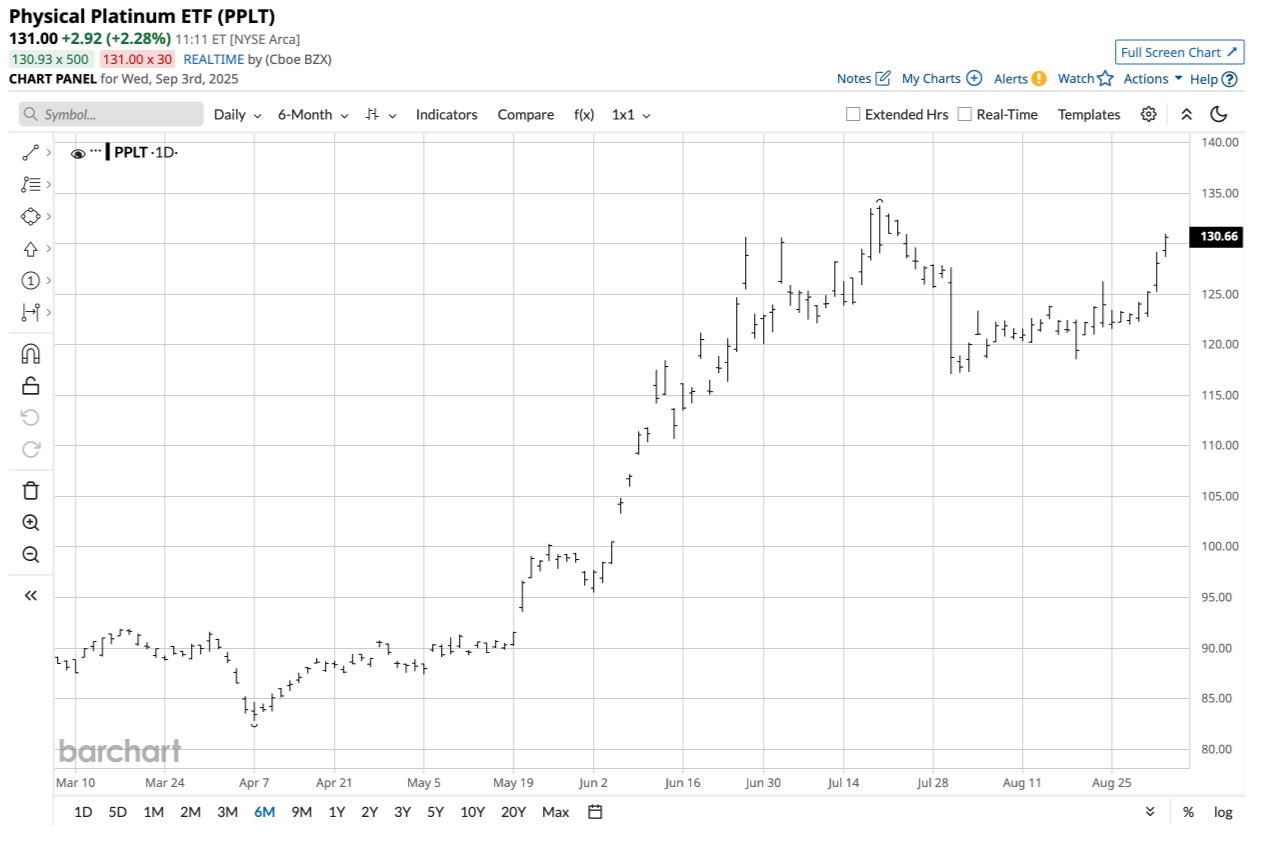Toggle the log scale button

click(1223, 812)
